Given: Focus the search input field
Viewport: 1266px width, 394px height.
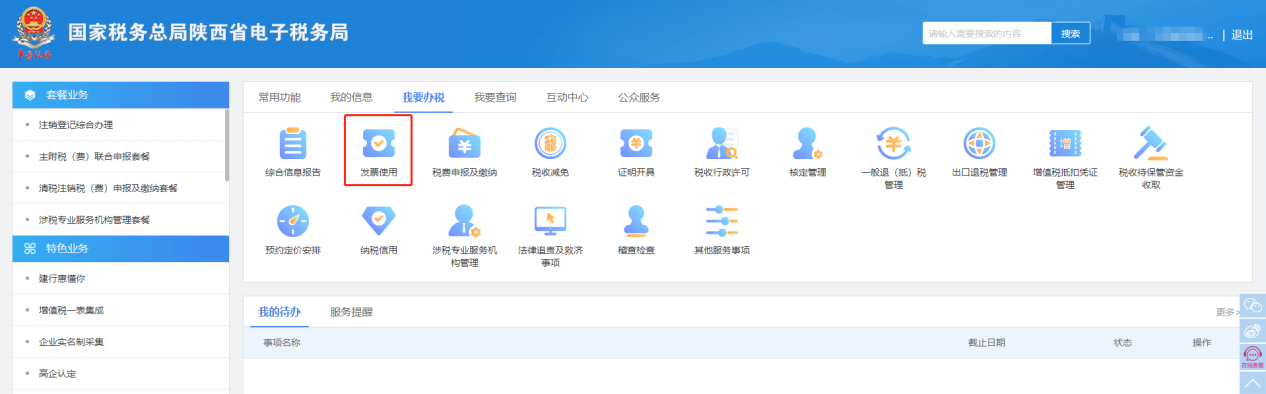Looking at the screenshot, I should point(987,34).
